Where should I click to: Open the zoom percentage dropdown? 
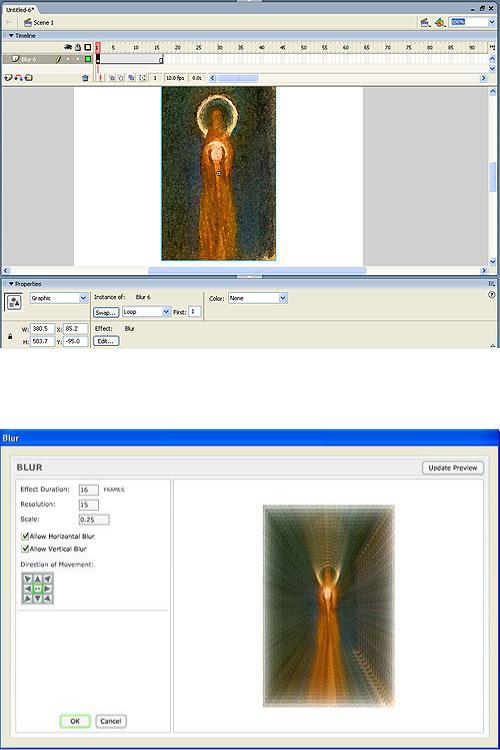click(x=491, y=22)
